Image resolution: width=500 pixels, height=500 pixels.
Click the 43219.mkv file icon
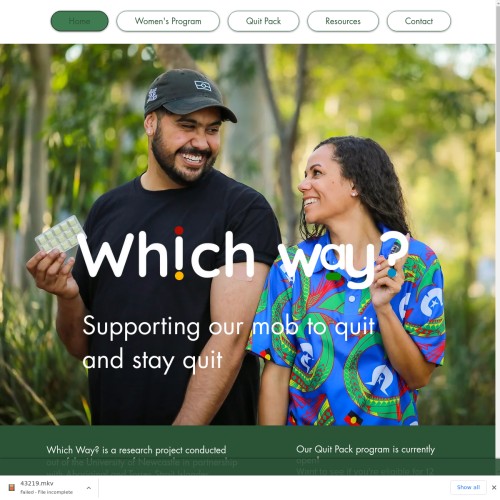[x=12, y=488]
